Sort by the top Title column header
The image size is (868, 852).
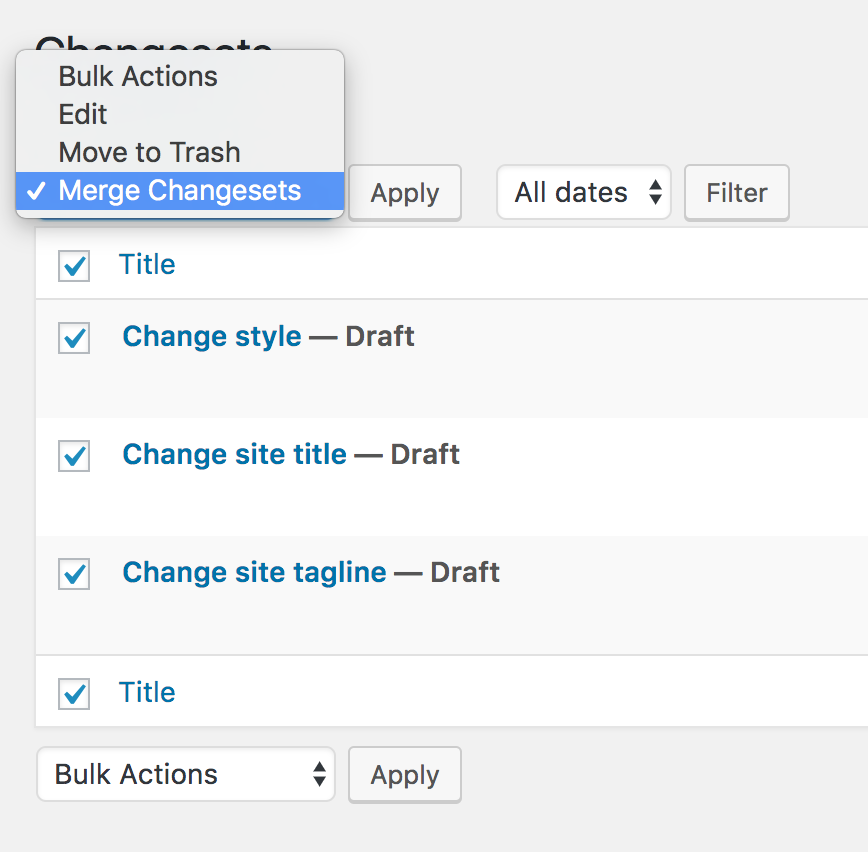(147, 264)
